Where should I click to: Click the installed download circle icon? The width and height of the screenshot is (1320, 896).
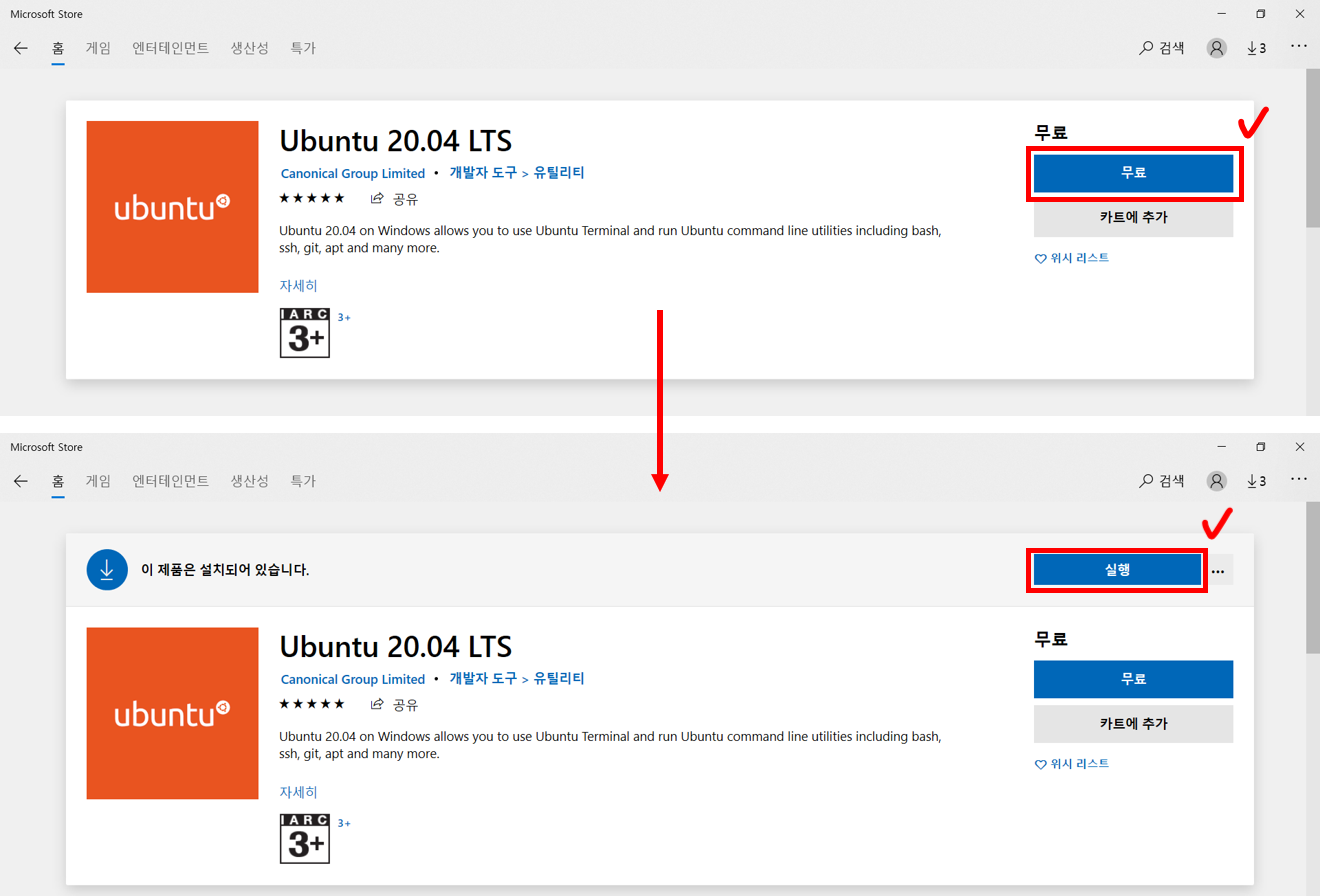[x=107, y=569]
